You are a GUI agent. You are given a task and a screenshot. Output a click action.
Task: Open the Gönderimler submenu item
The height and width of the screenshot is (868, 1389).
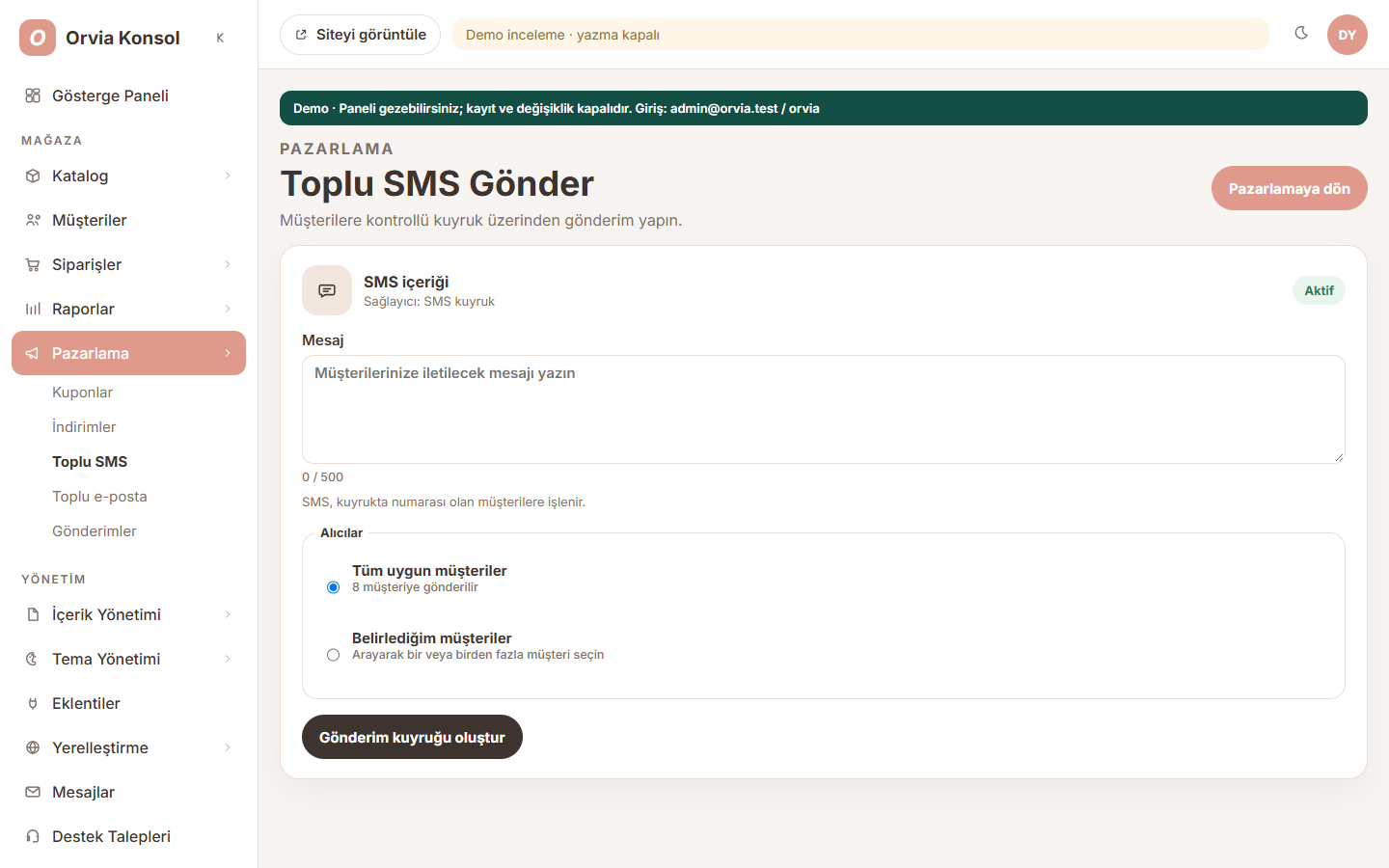(x=94, y=531)
